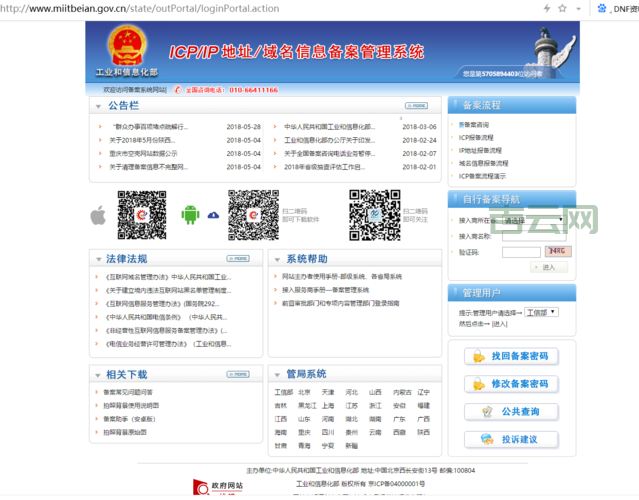Click the national emblem logo
Viewport: 639px width, 500px height.
127,46
